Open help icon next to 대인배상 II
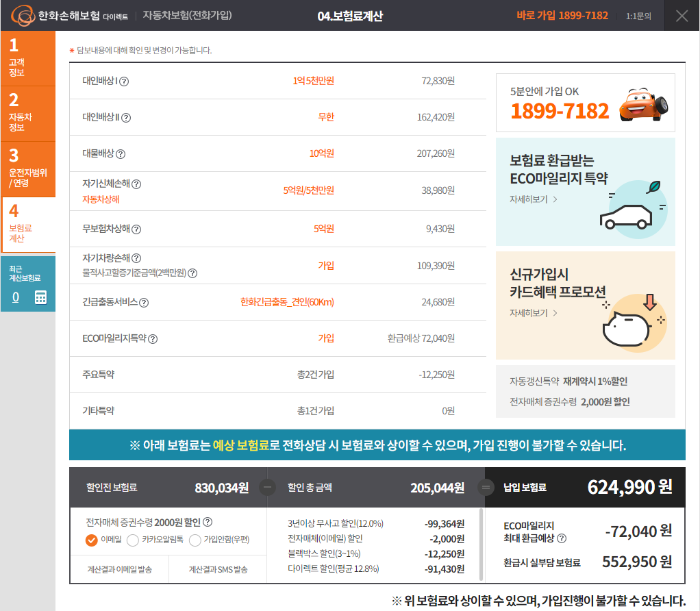This screenshot has width=700, height=611. [x=126, y=118]
